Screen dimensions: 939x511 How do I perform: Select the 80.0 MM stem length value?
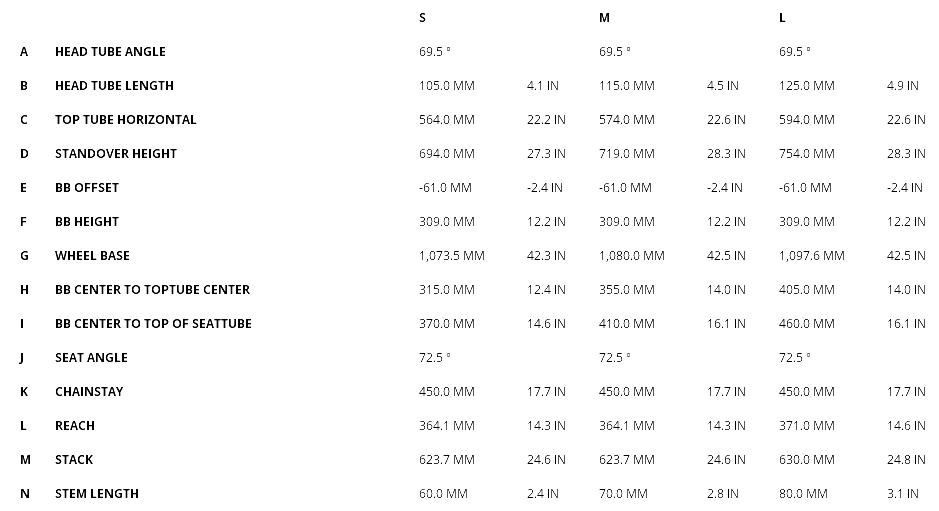point(803,493)
